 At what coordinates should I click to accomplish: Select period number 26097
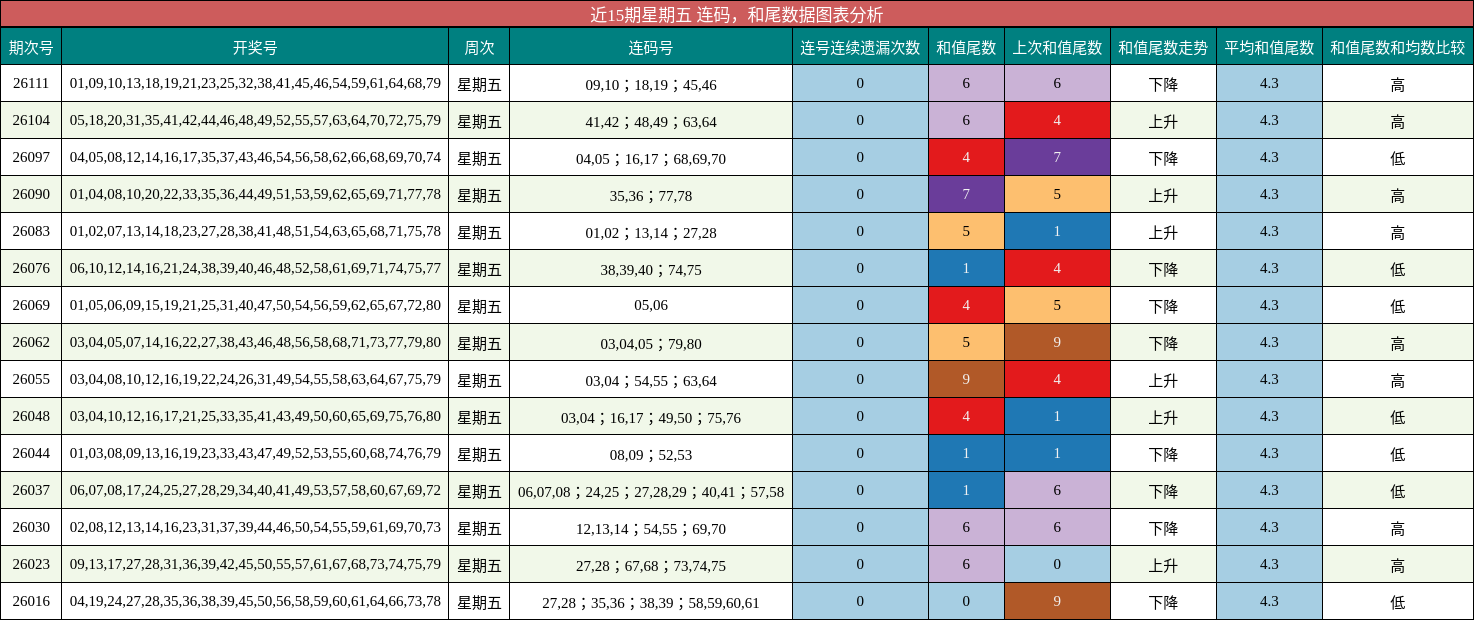[x=31, y=158]
